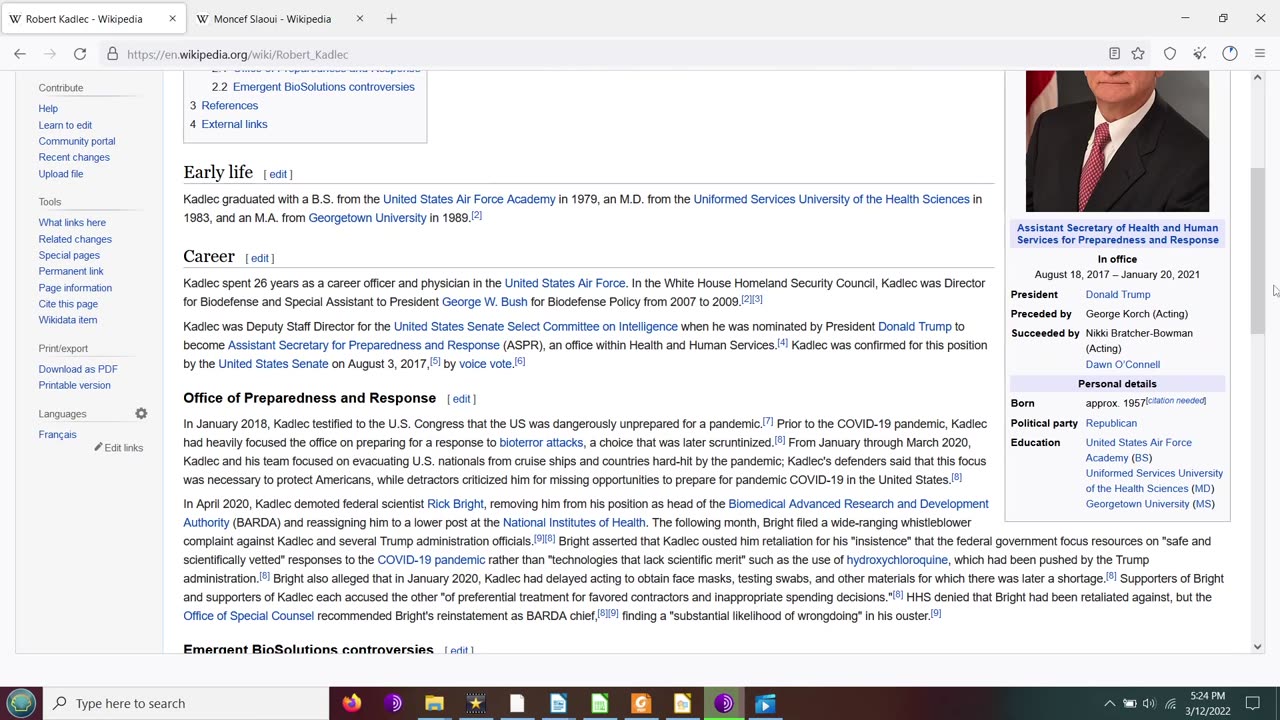Edit Office of Preparedness and Response section

[x=461, y=399]
